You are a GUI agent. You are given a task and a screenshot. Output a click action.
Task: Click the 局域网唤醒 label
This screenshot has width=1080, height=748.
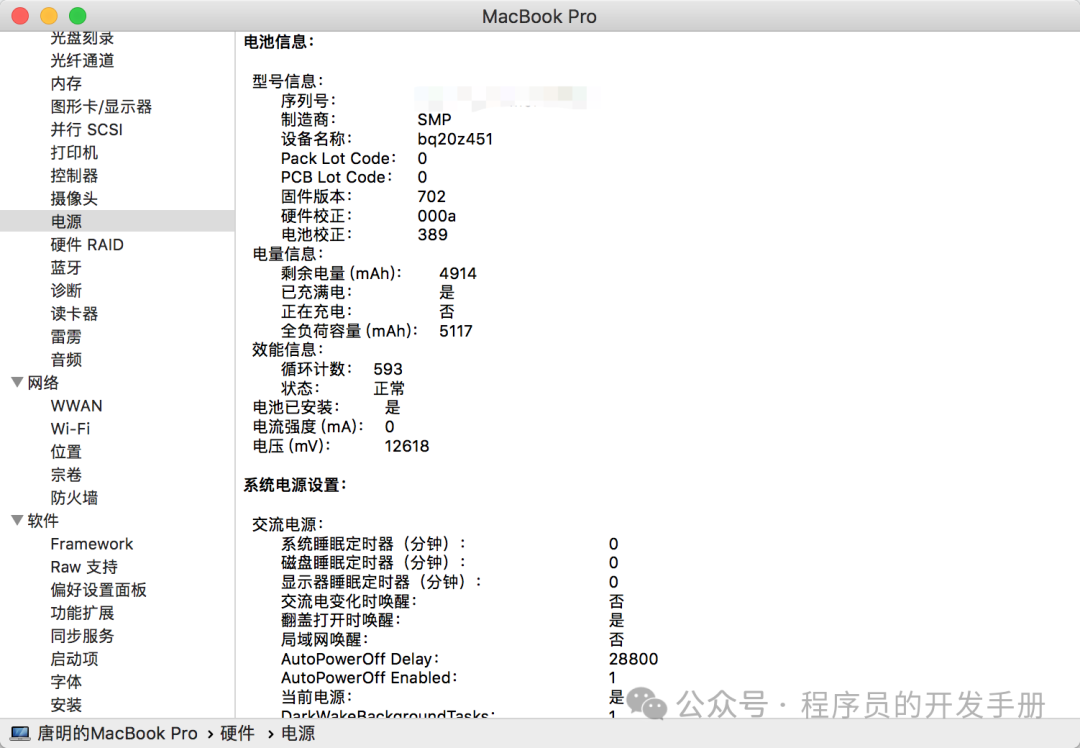point(324,640)
